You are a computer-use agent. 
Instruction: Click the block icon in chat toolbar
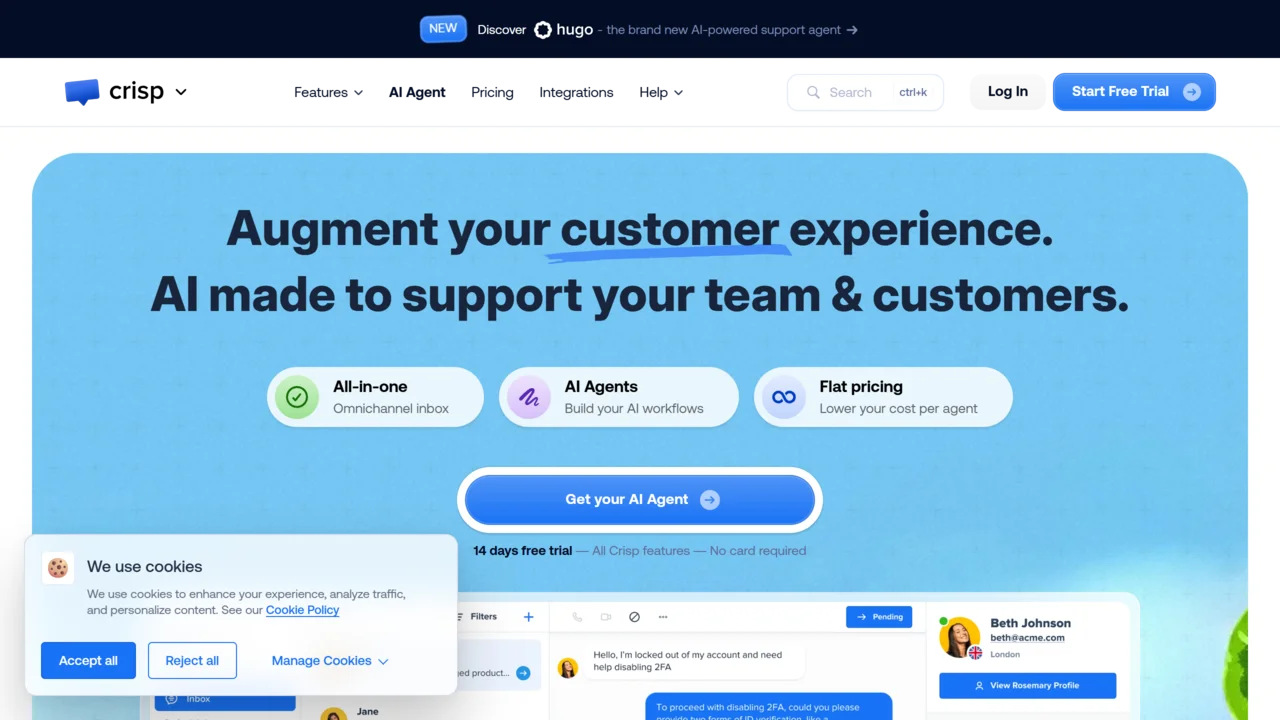pos(634,617)
